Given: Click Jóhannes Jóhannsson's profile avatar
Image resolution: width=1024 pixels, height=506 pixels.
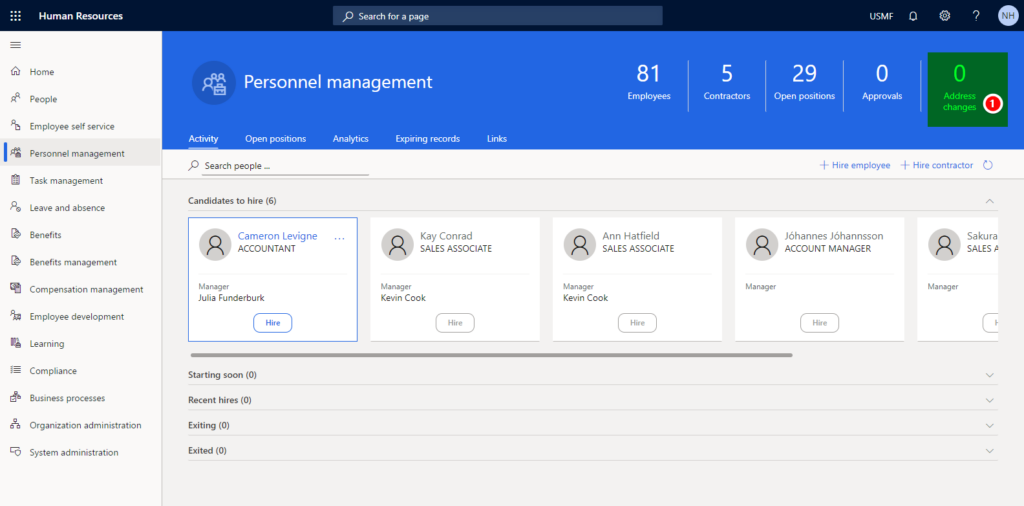Looking at the screenshot, I should [x=762, y=245].
